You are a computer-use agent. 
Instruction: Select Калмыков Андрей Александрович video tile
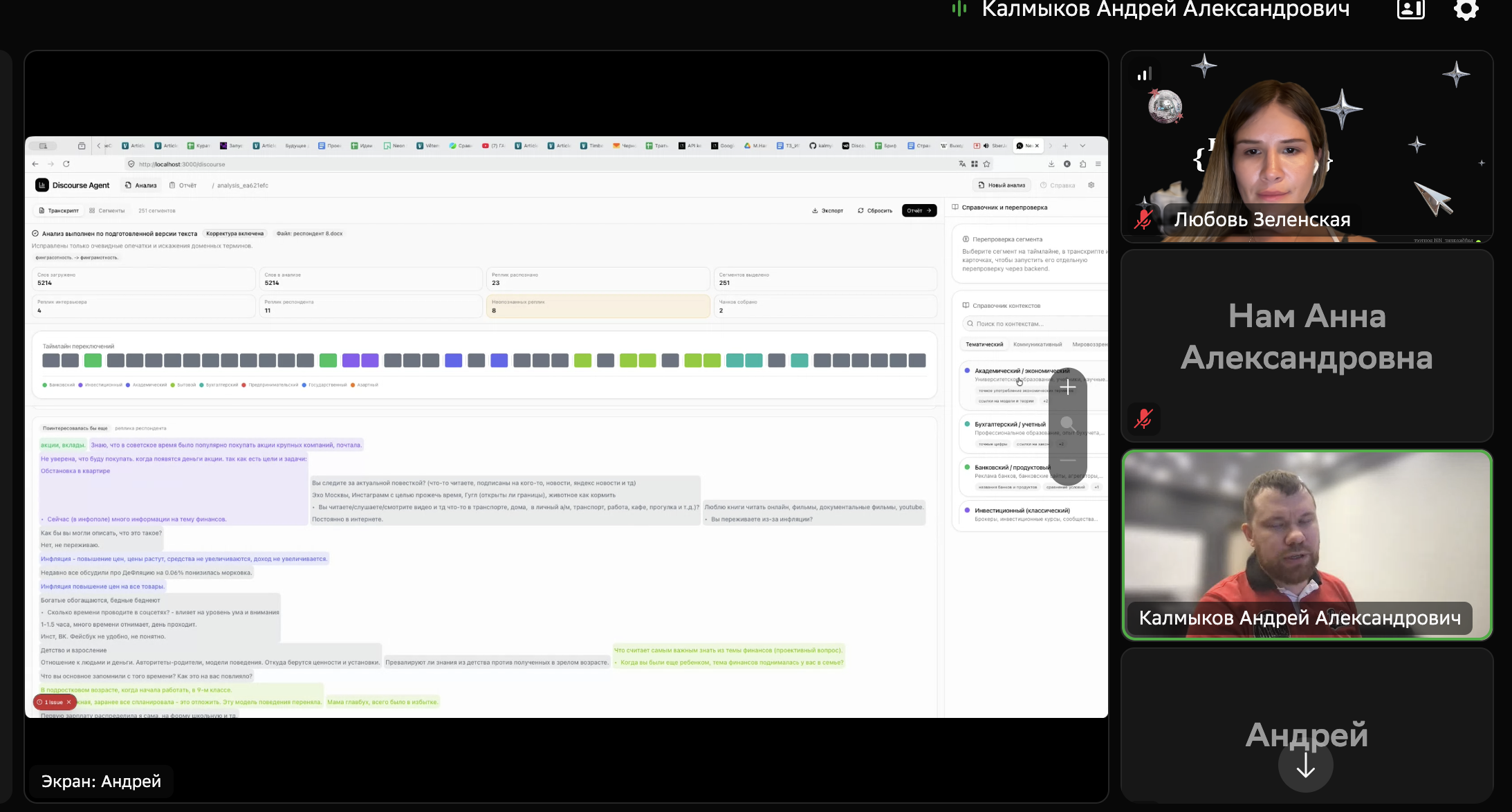pos(1307,544)
